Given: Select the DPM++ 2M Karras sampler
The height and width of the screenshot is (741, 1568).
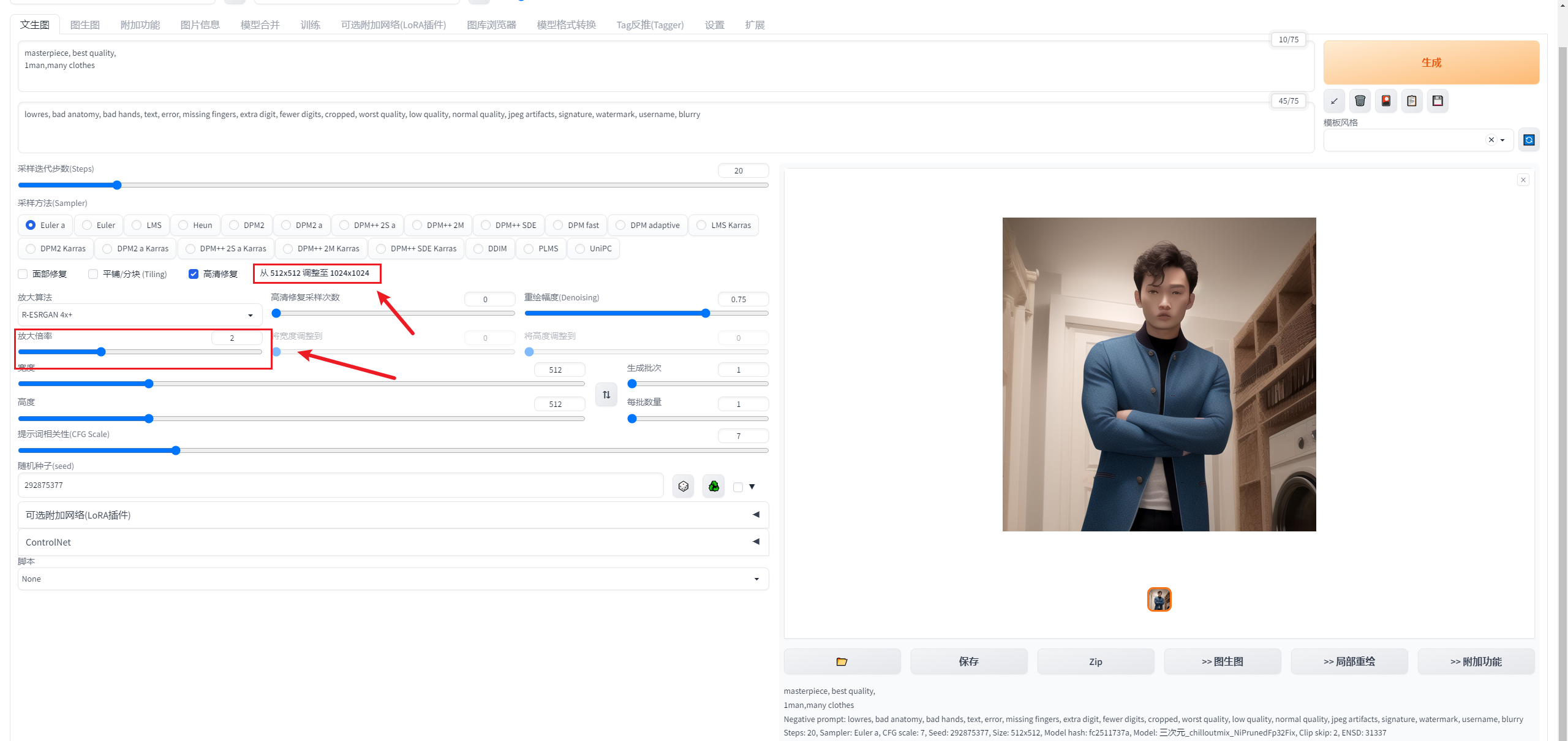Looking at the screenshot, I should pos(321,248).
